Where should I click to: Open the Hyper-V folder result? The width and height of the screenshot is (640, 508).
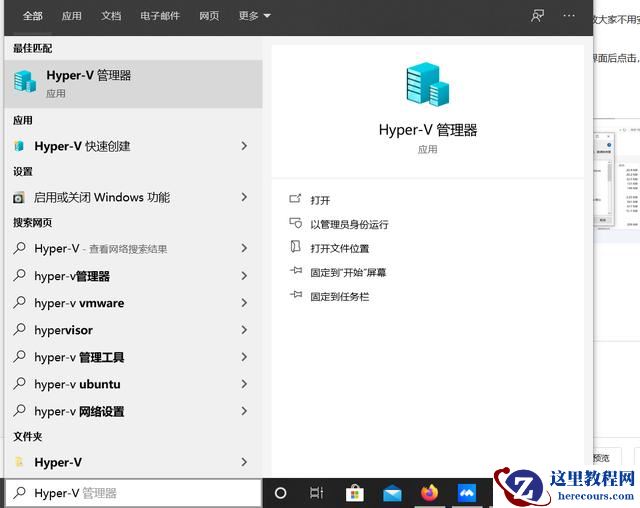coord(133,462)
